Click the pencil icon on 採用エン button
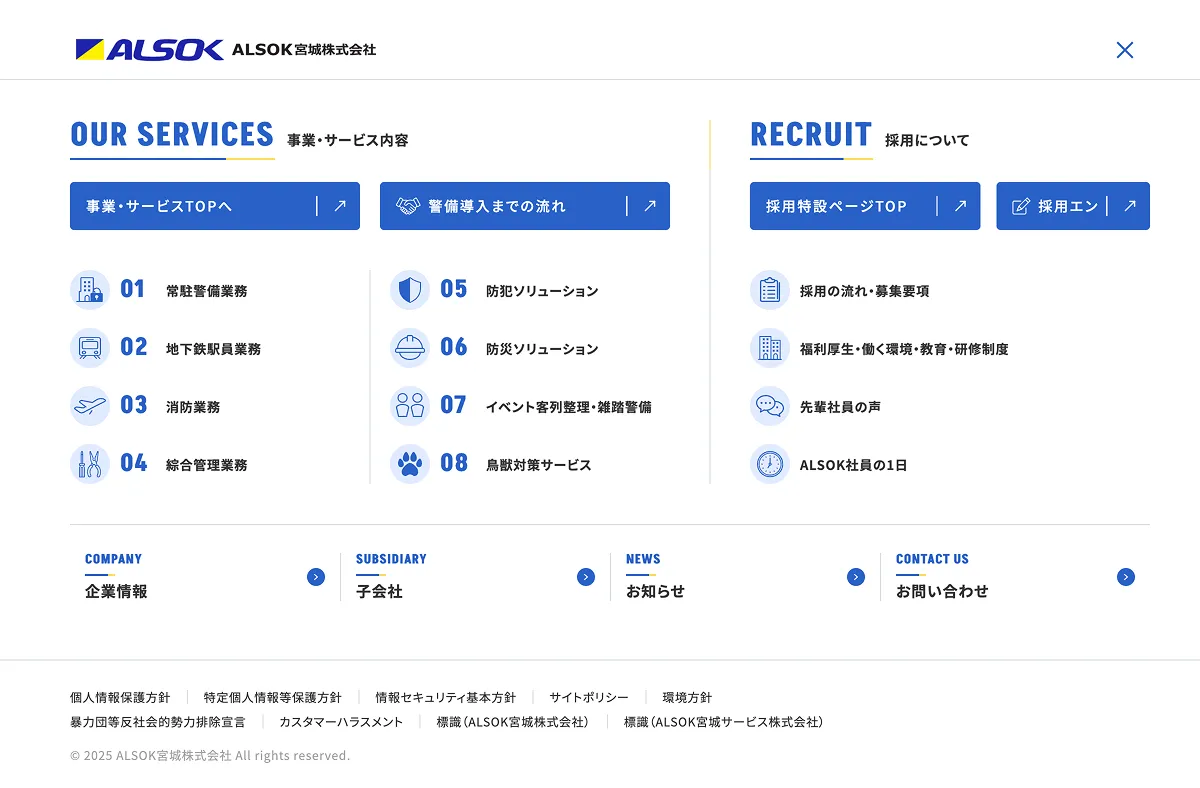1200x788 pixels. tap(1021, 206)
